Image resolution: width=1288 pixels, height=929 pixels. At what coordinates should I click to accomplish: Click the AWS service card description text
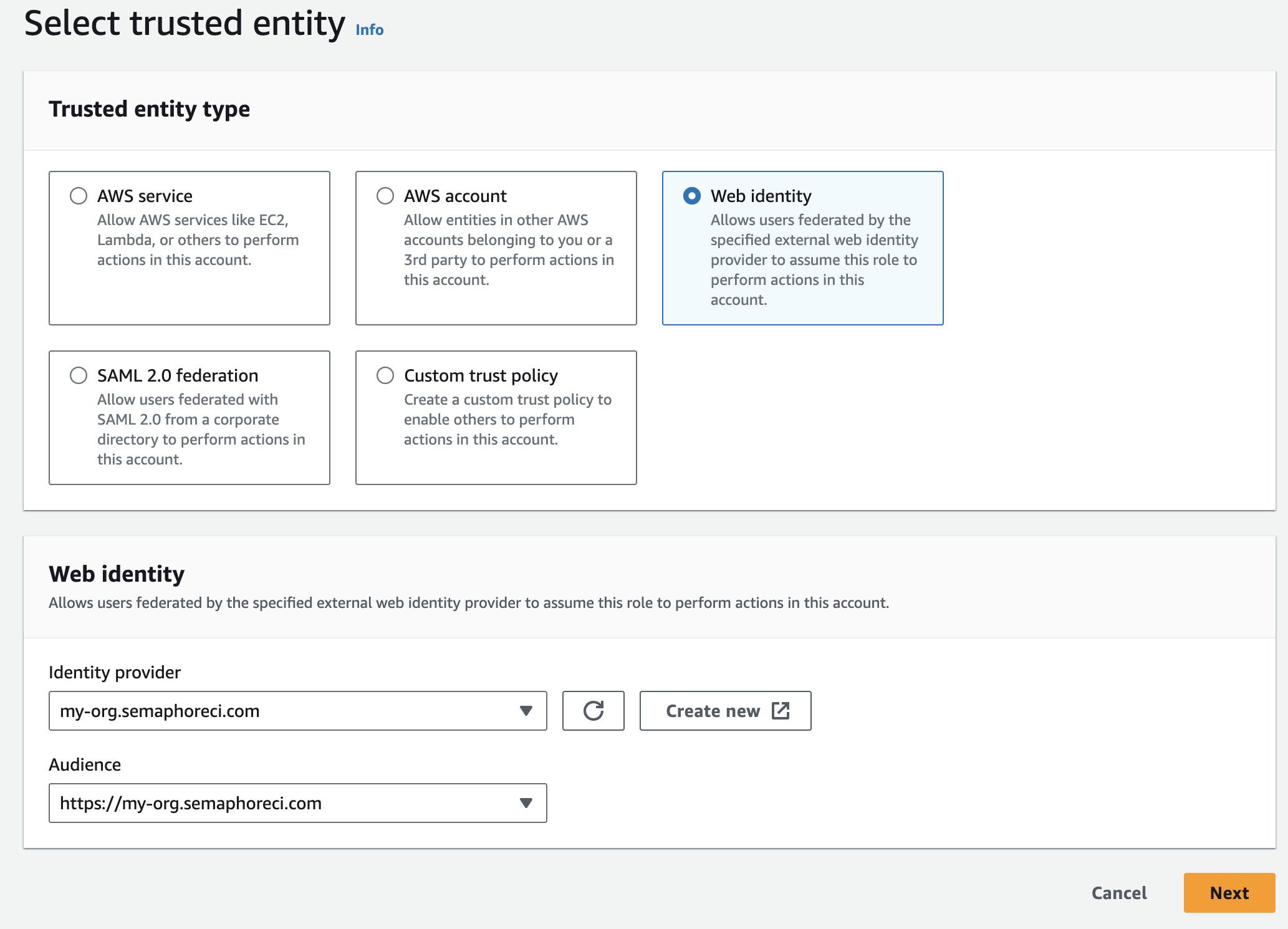pyautogui.click(x=198, y=240)
